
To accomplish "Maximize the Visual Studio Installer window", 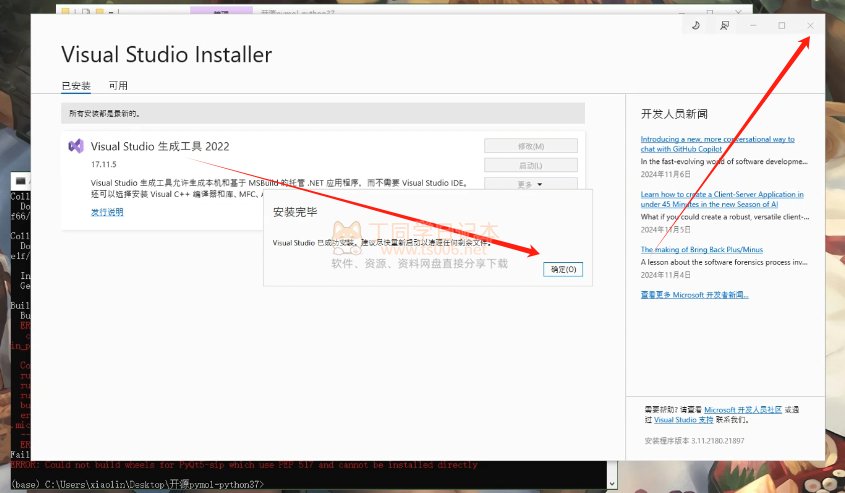I will click(782, 25).
